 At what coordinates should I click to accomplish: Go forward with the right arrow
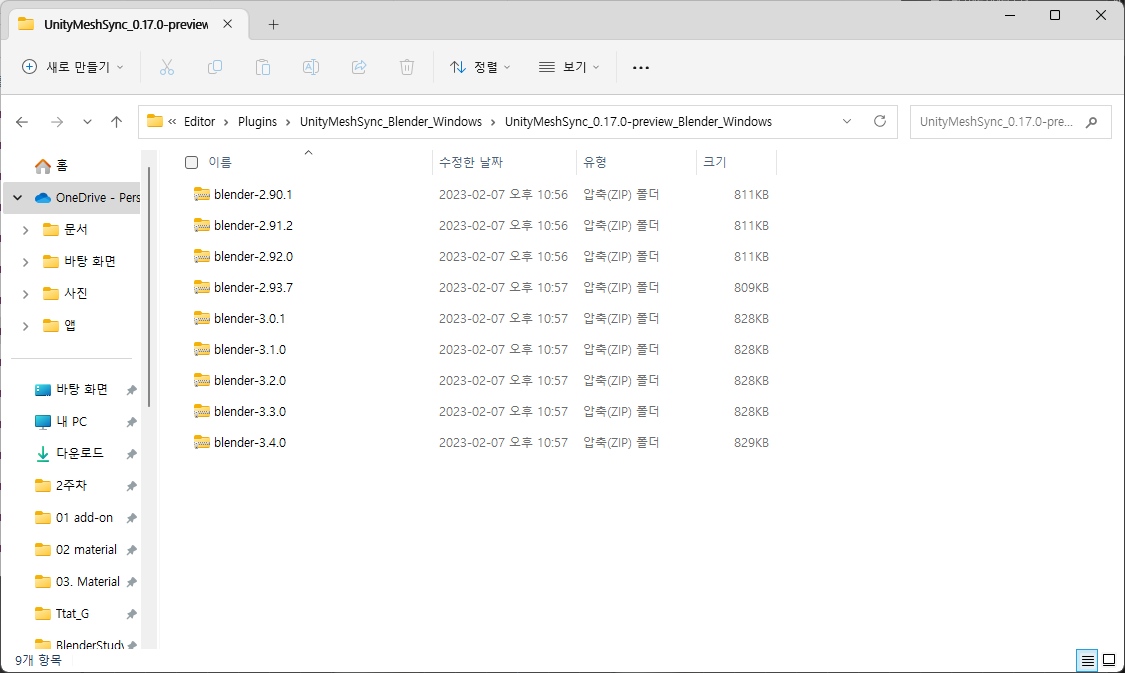point(57,122)
